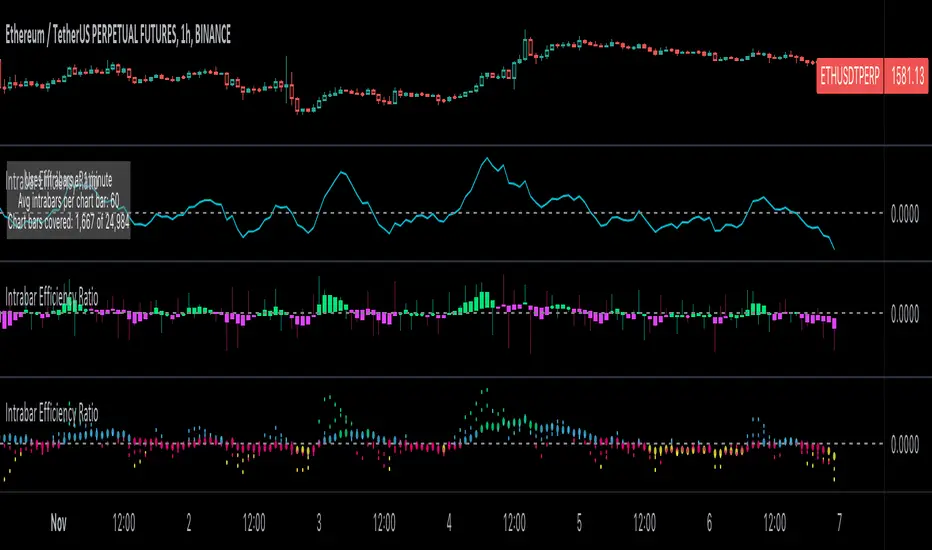
Task: Click the date 5 label on the time axis
Action: (579, 523)
